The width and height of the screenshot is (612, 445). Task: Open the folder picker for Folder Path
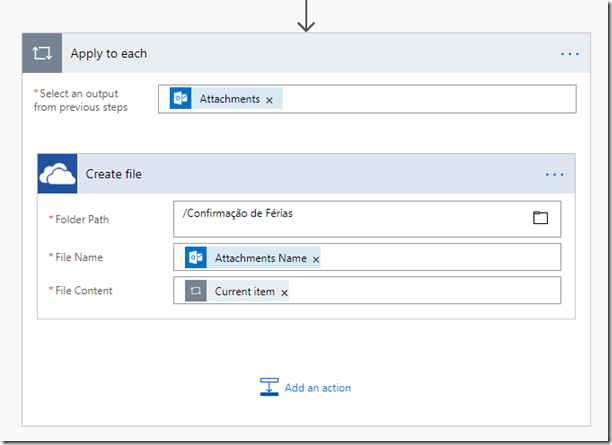point(541,217)
